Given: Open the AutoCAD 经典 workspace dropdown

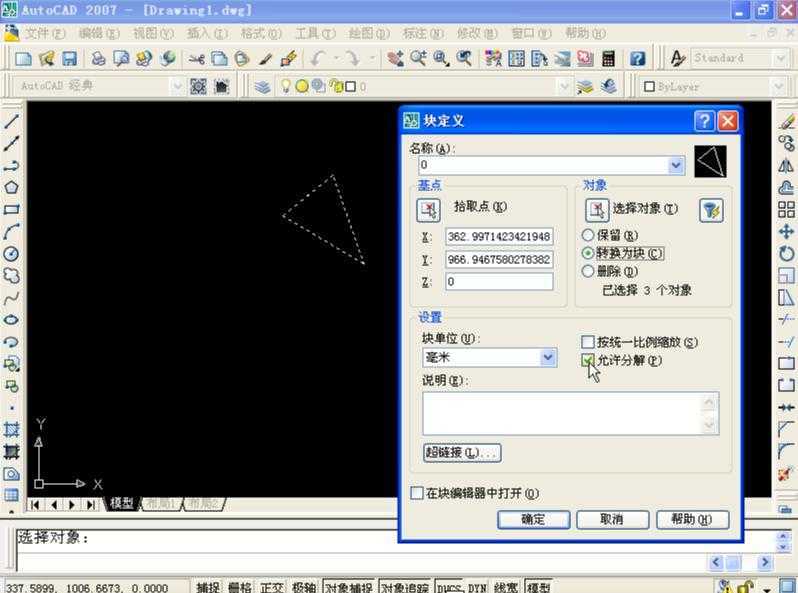Looking at the screenshot, I should point(176,87).
